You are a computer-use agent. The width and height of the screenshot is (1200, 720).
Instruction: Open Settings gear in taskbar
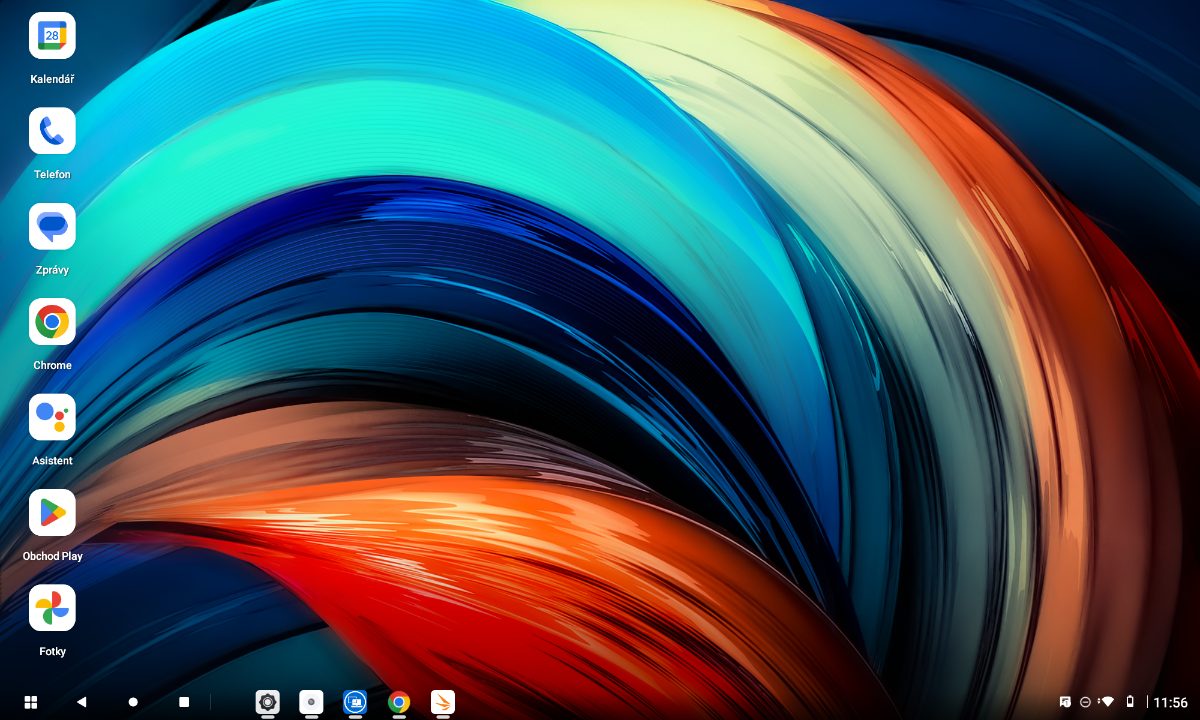coord(267,702)
